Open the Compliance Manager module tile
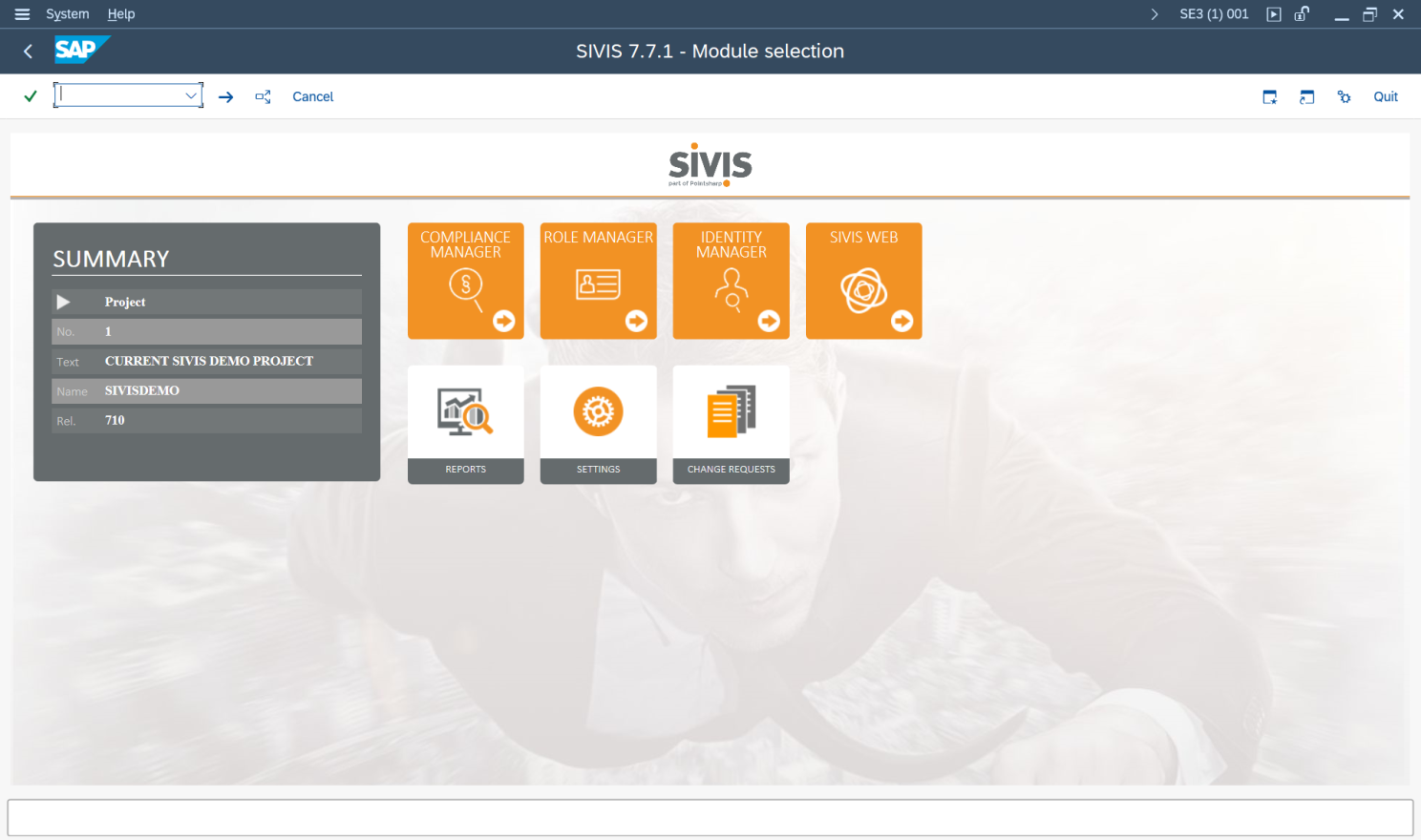1421x840 pixels. (465, 281)
